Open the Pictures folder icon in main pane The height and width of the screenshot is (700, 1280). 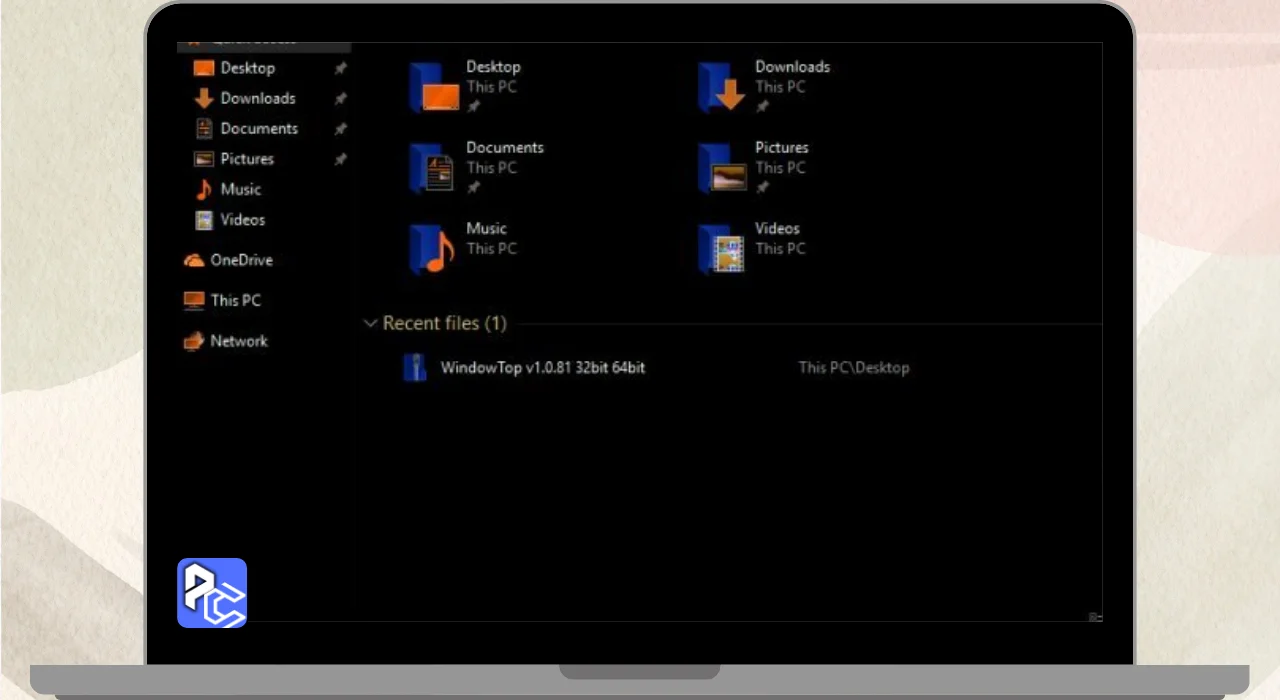tap(722, 168)
